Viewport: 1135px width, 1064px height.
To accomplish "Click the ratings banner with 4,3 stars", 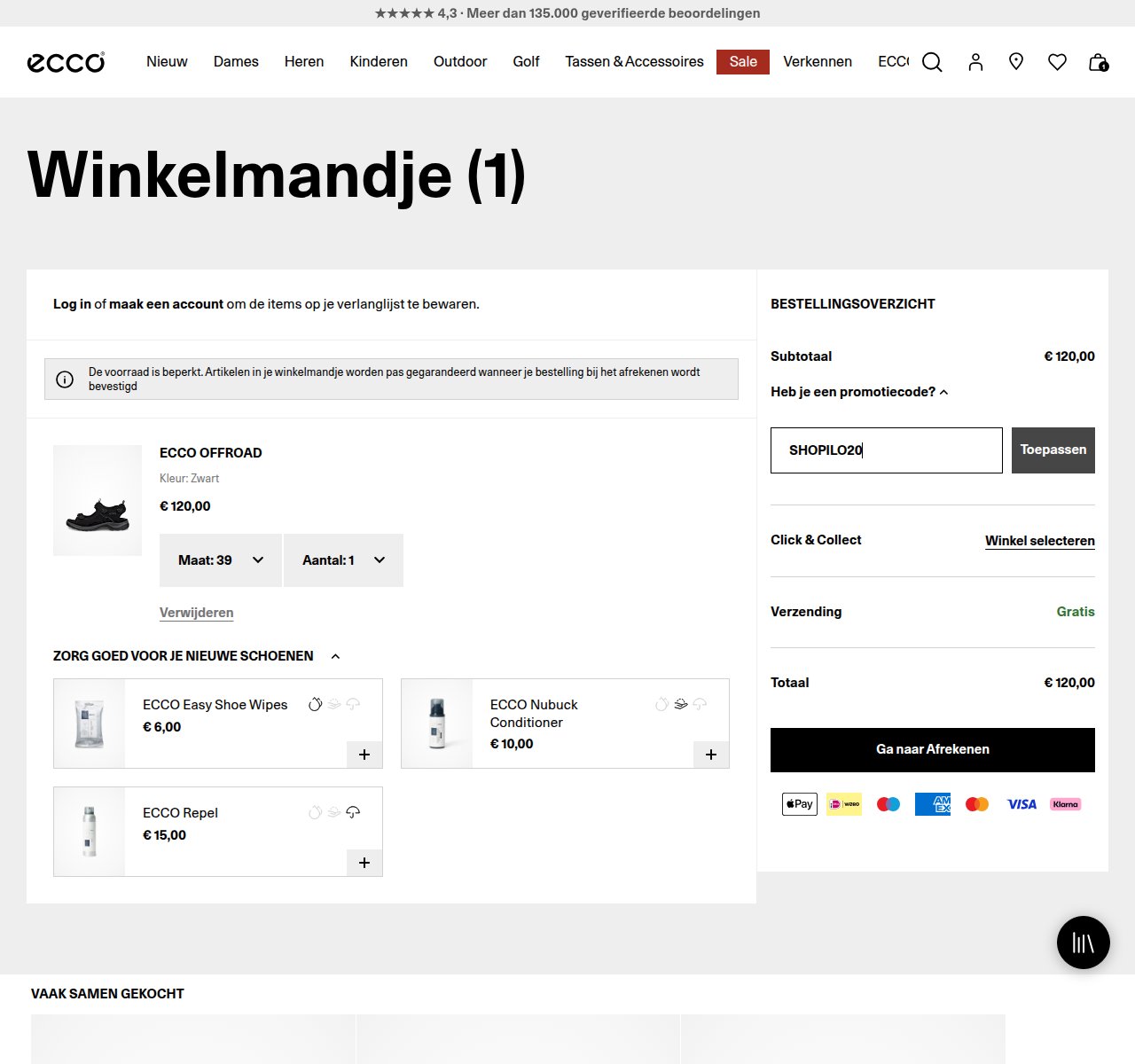I will pos(567,13).
